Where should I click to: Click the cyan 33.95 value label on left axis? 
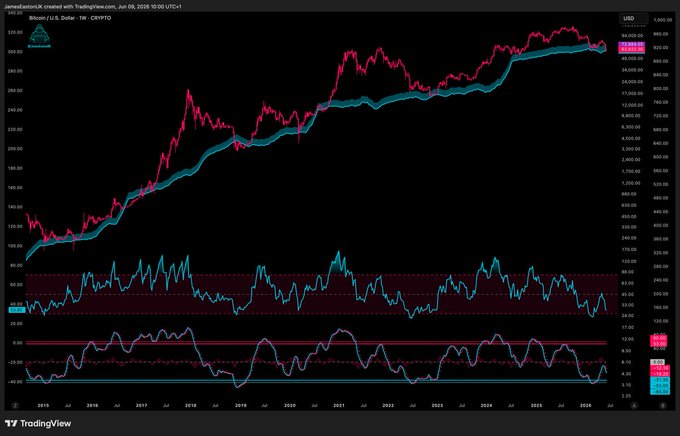point(16,310)
